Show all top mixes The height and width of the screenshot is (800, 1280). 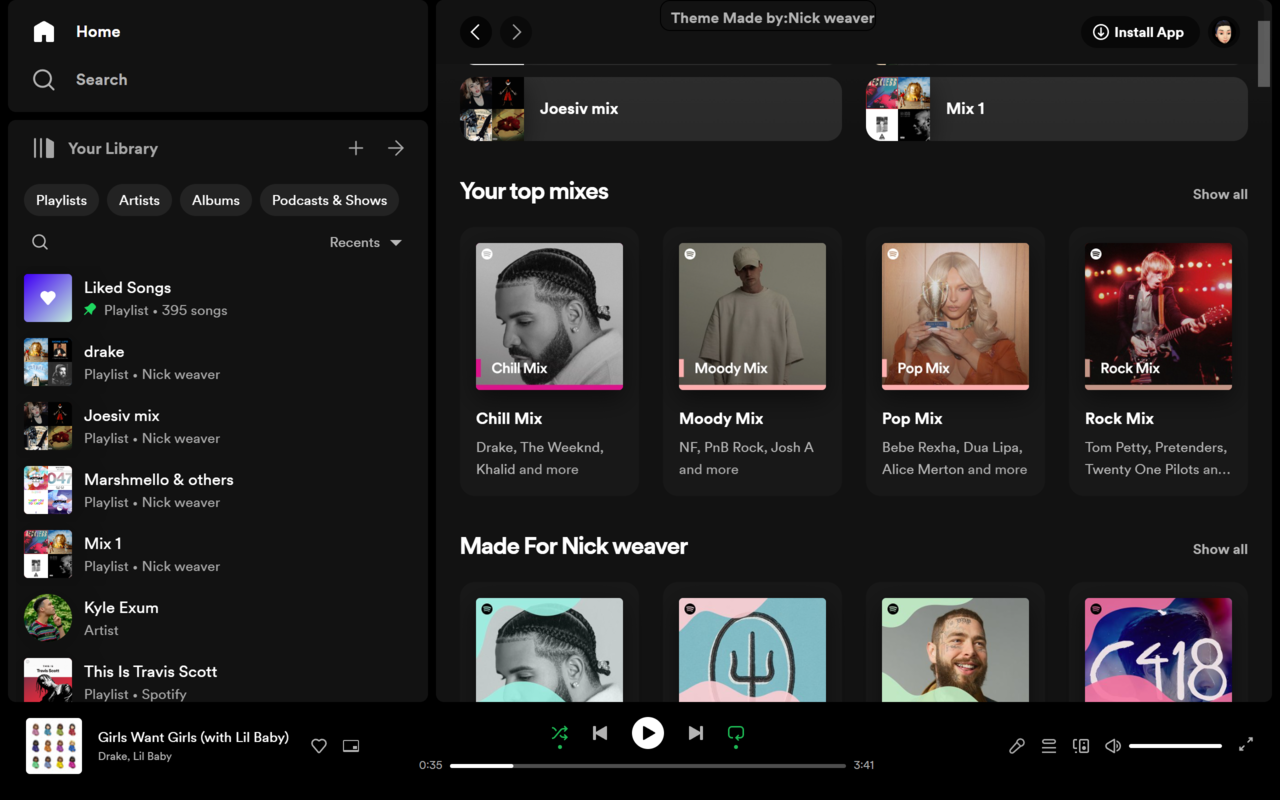coord(1220,194)
